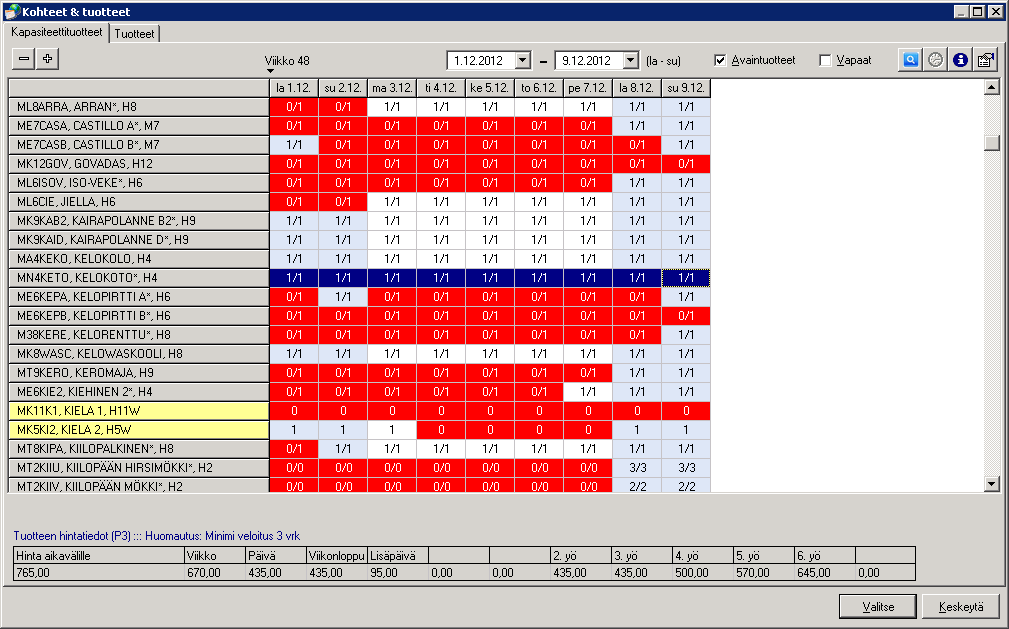Viewport: 1009px width, 629px height.
Task: Select row MT2KIIU, KIILOPÄÄN HIRSIMÖKKI*, H2
Action: [139, 468]
